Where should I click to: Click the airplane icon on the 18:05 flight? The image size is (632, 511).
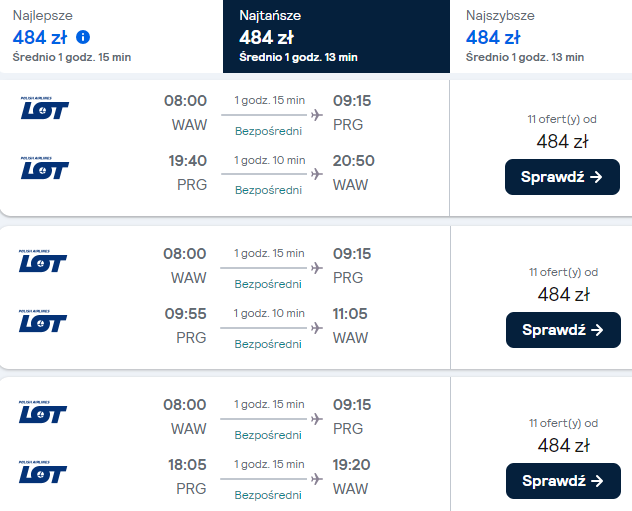pyautogui.click(x=317, y=478)
